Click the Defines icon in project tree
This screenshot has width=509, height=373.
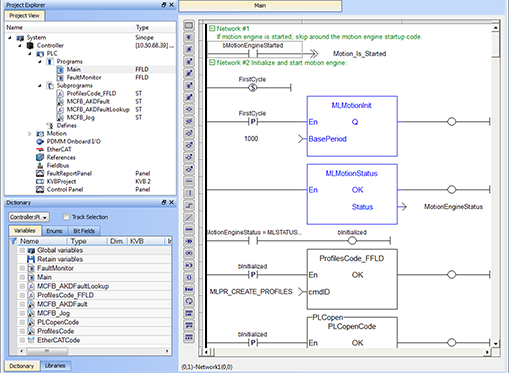tap(50, 126)
